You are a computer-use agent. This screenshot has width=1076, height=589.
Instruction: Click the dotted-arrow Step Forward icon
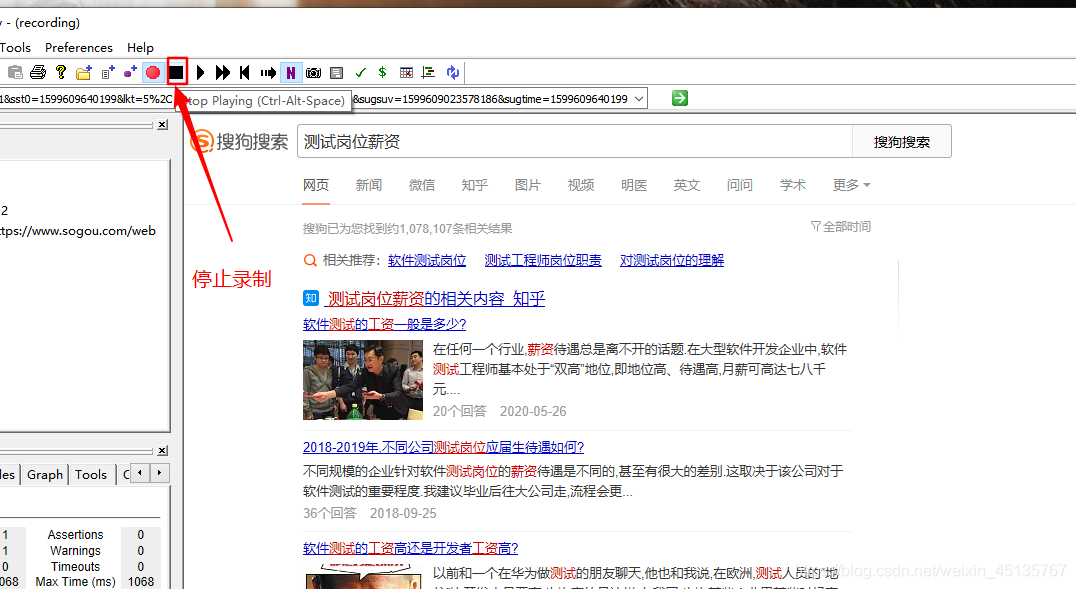268,72
